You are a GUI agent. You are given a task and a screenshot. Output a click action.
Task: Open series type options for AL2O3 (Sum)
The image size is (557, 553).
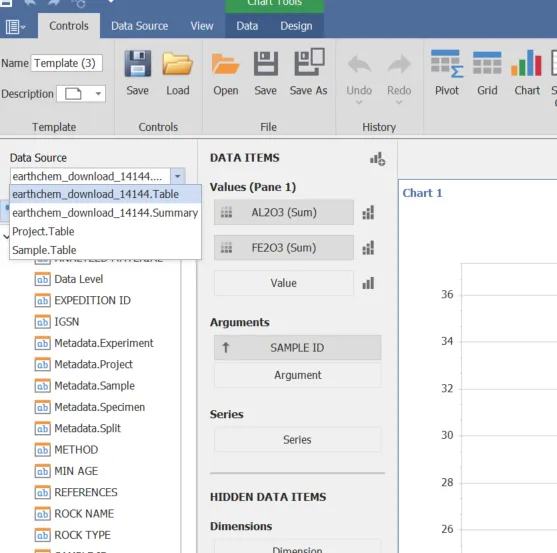[x=368, y=213]
